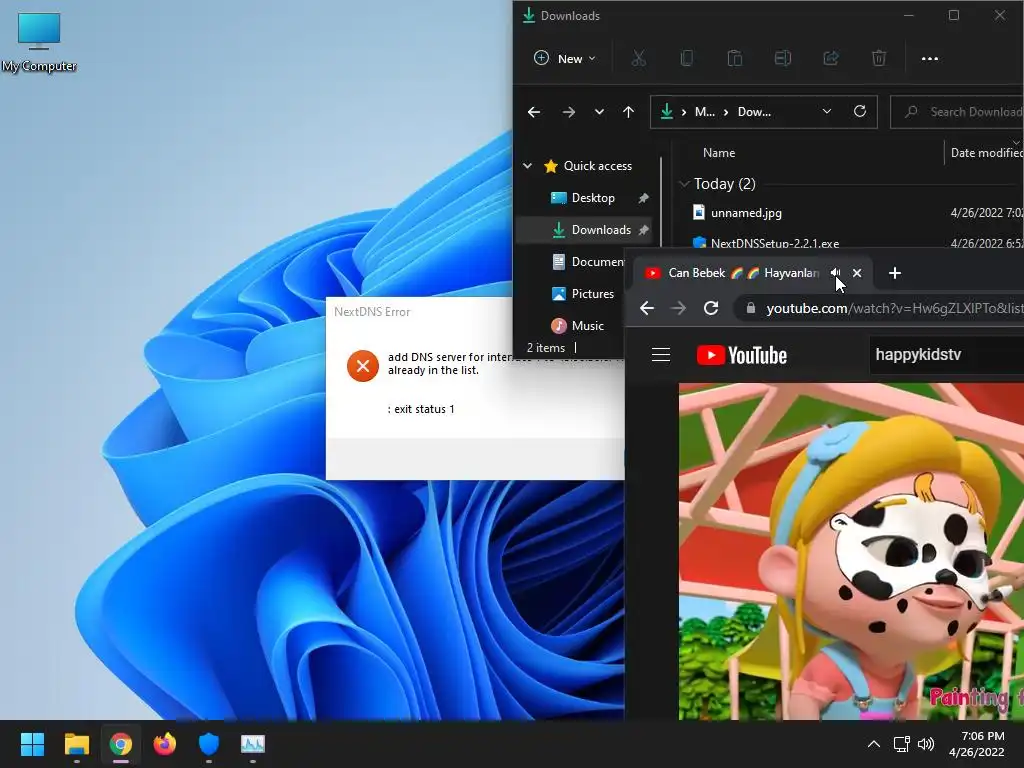Click the Search Downloads field
This screenshot has width=1024, height=768.
957,112
